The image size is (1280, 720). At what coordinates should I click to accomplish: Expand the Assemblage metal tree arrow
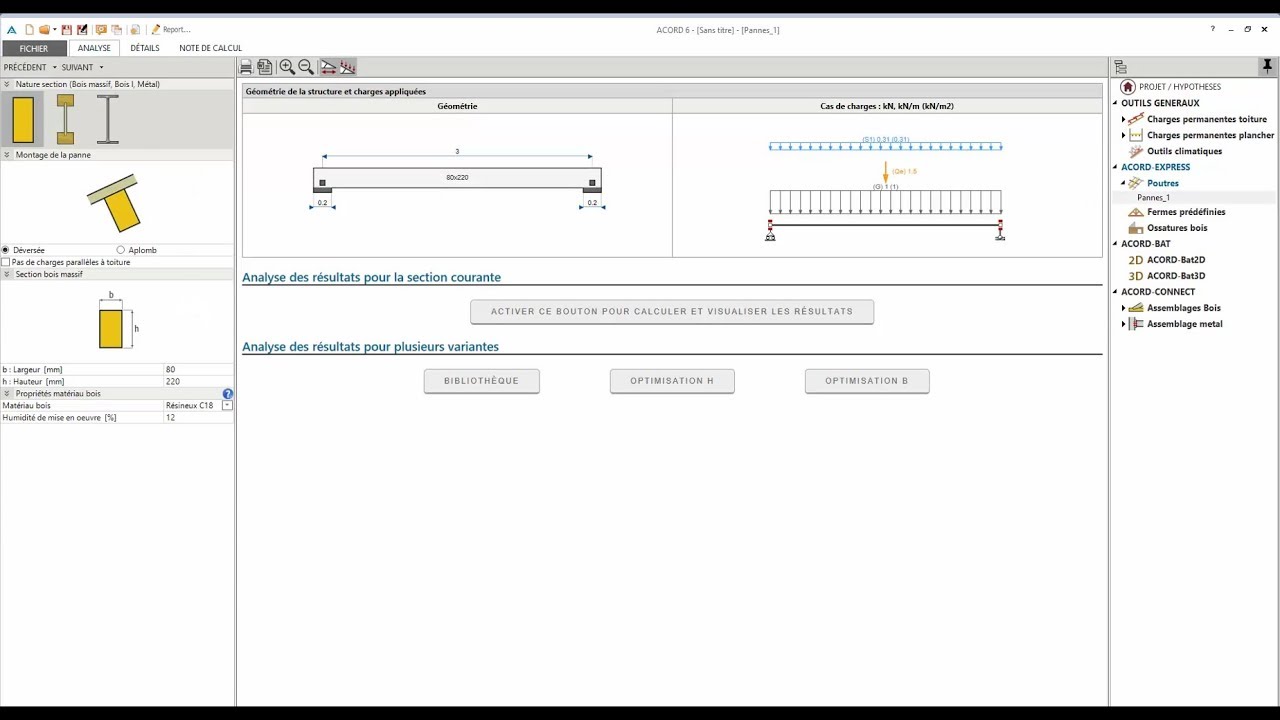click(x=1123, y=324)
